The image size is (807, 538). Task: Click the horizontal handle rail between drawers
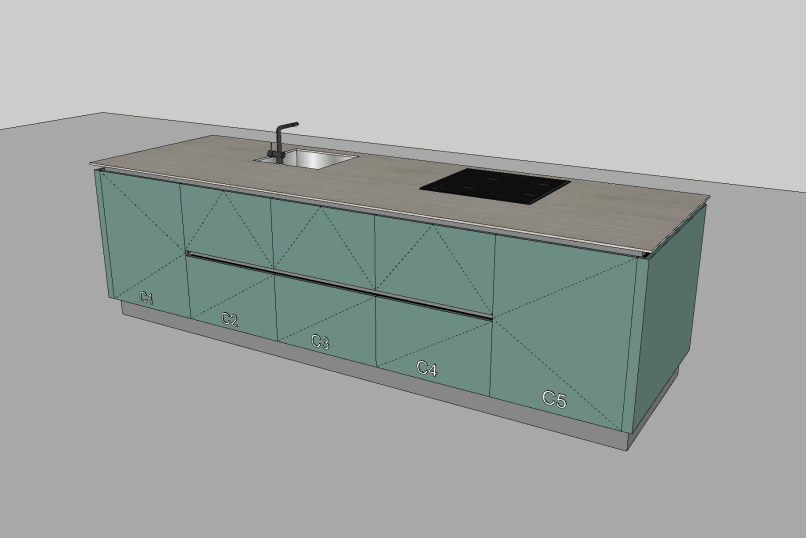click(340, 284)
